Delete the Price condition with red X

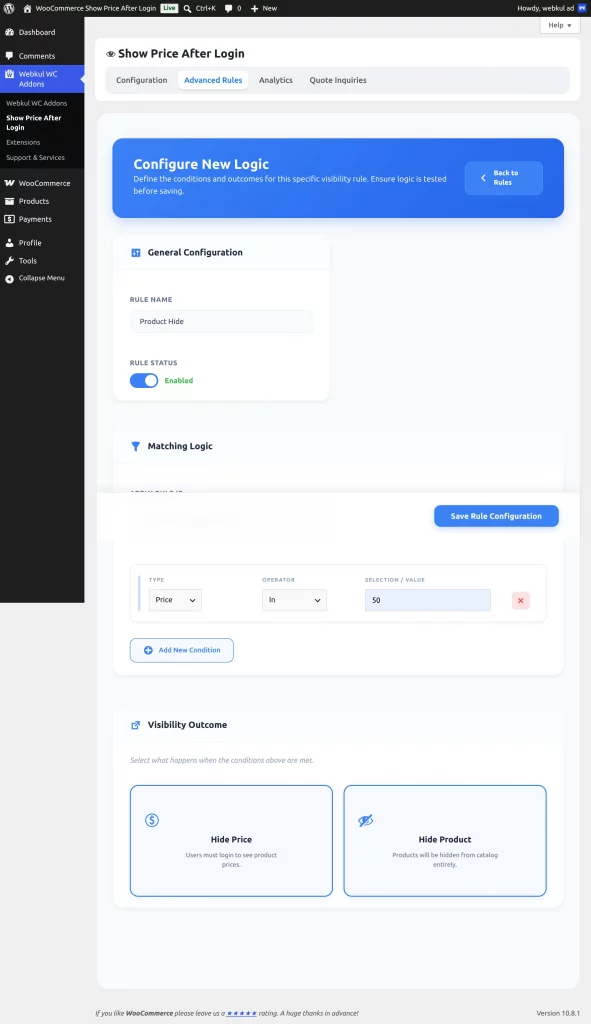click(x=520, y=600)
